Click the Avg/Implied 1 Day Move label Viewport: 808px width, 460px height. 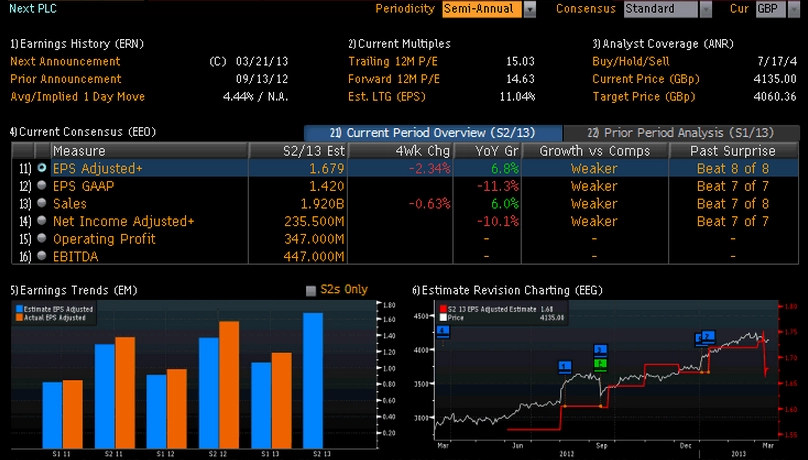(x=77, y=96)
